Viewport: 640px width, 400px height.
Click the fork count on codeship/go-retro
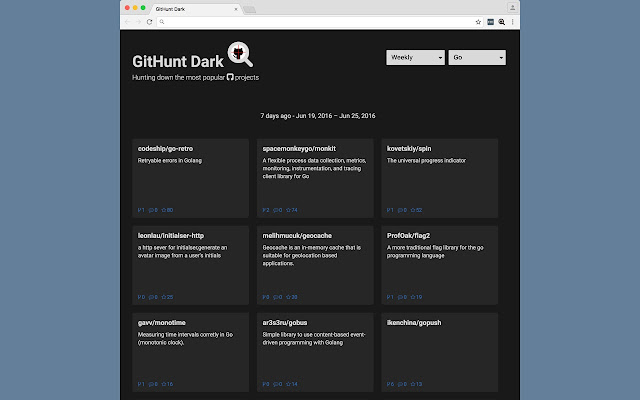pyautogui.click(x=141, y=210)
